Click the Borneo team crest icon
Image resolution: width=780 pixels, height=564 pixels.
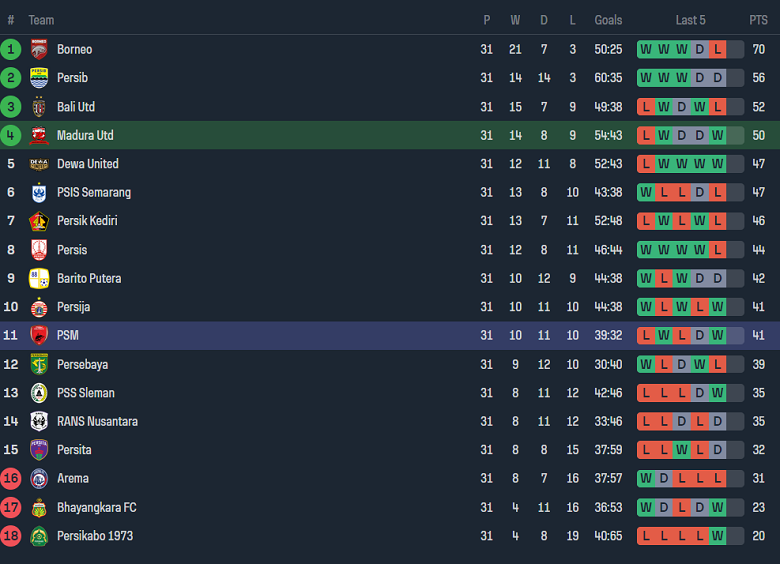39,49
